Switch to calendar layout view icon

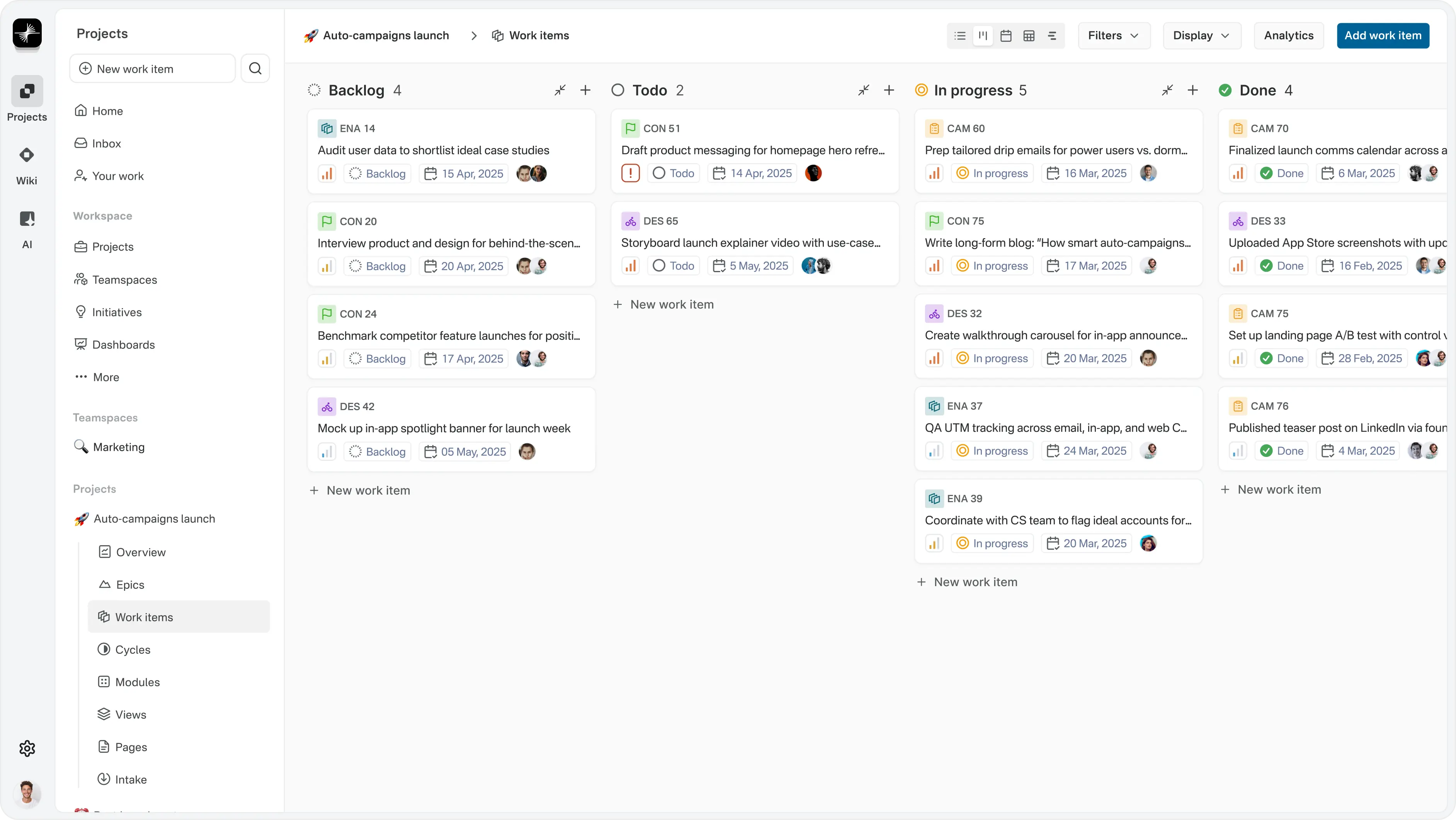click(1005, 36)
